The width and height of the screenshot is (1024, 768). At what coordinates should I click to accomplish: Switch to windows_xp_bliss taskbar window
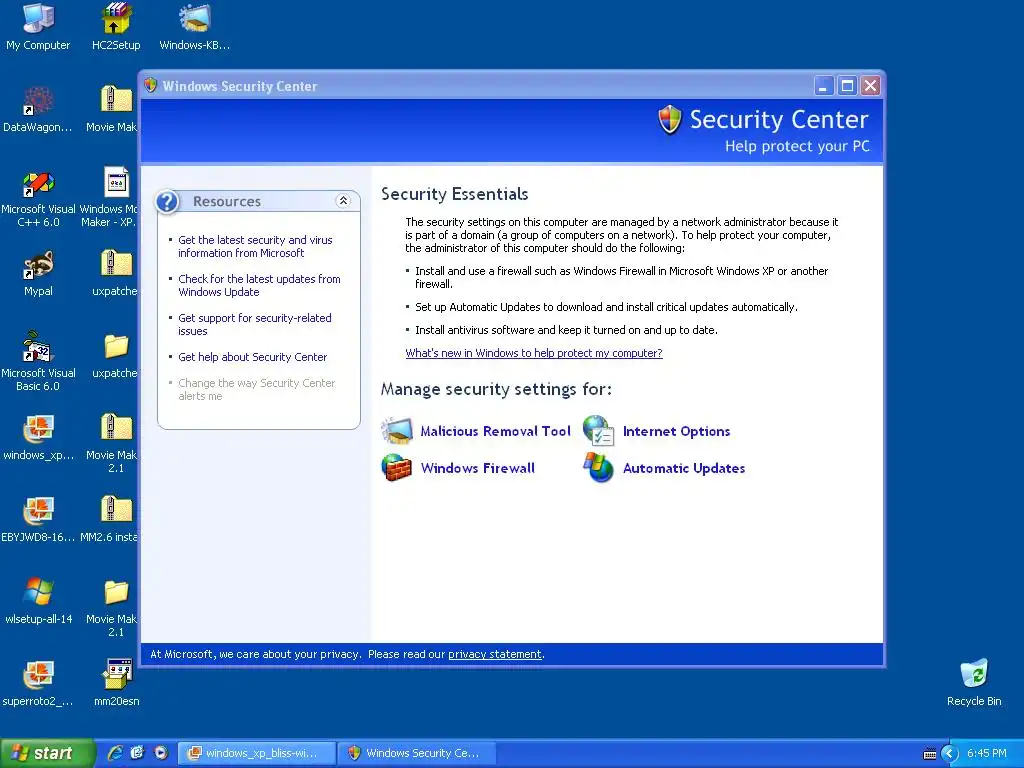[257, 754]
